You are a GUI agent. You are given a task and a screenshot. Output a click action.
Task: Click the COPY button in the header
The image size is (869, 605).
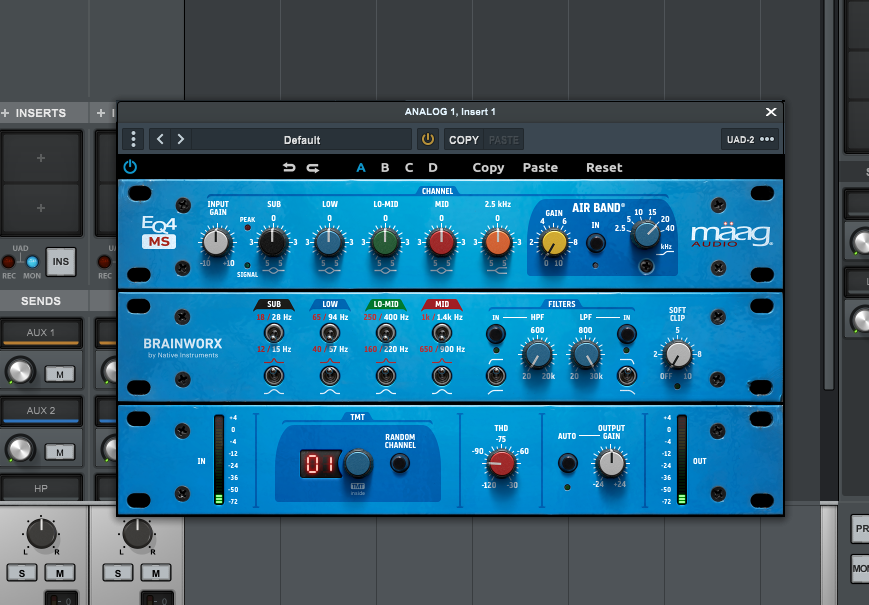(463, 139)
